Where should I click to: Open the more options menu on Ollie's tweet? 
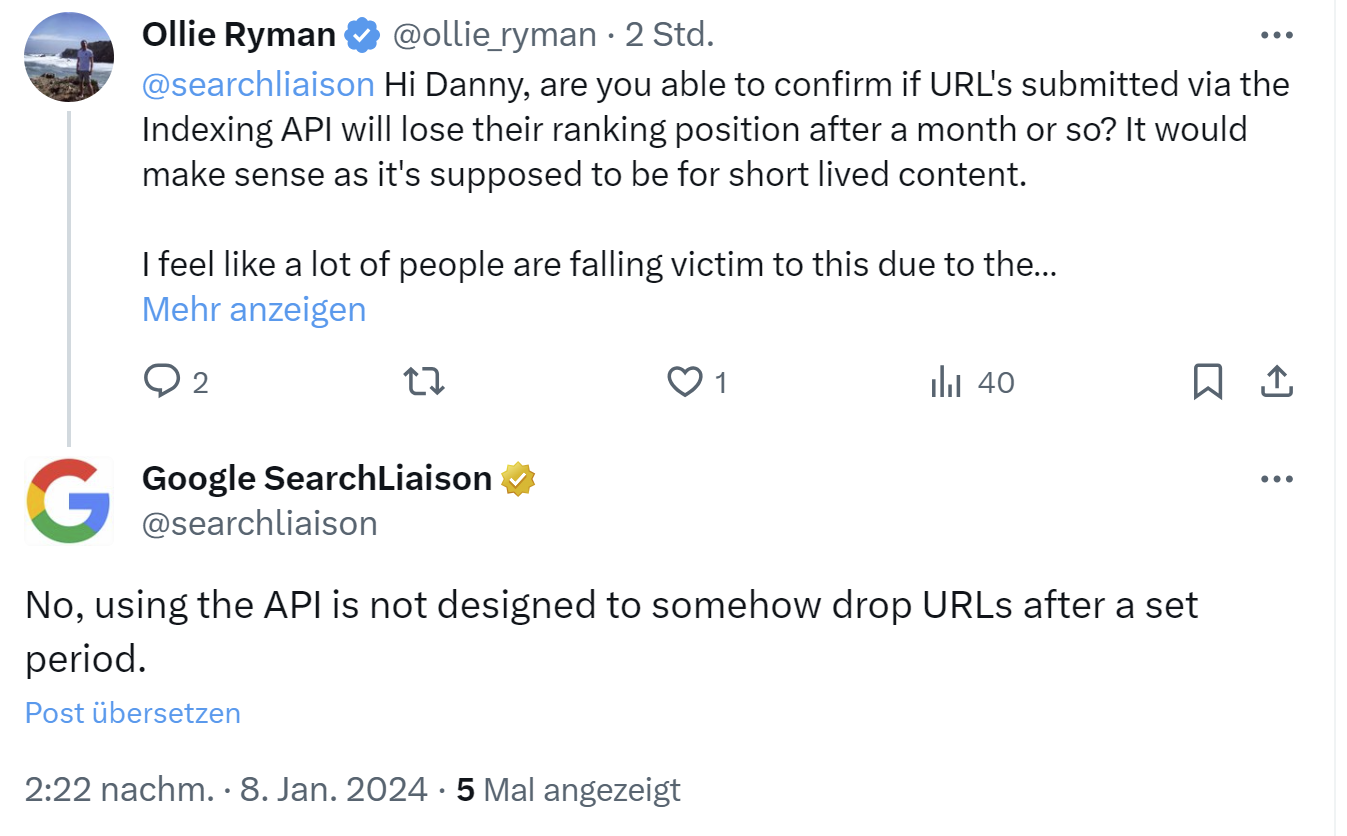(1276, 33)
